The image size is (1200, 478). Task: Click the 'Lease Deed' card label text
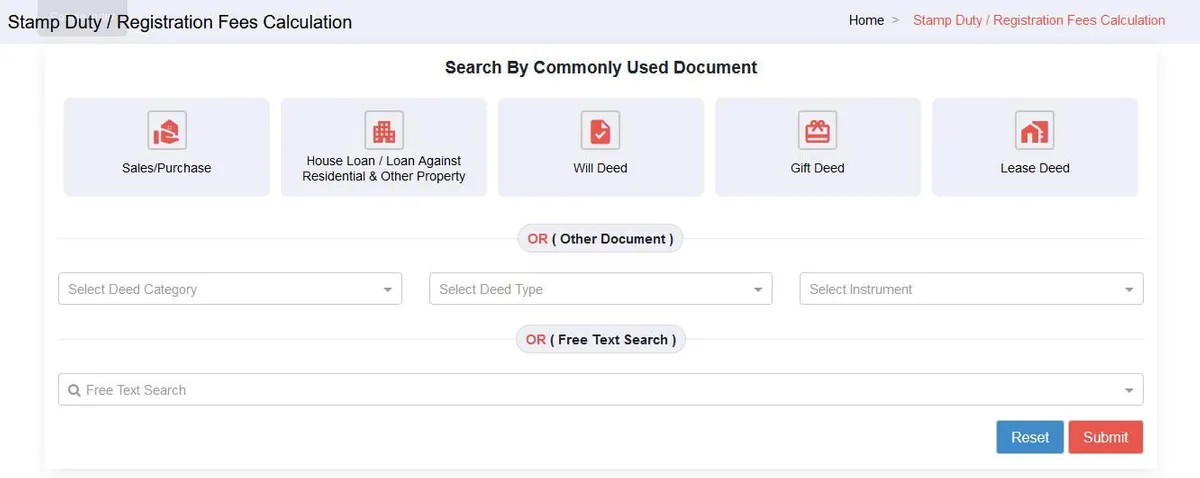click(x=1034, y=168)
